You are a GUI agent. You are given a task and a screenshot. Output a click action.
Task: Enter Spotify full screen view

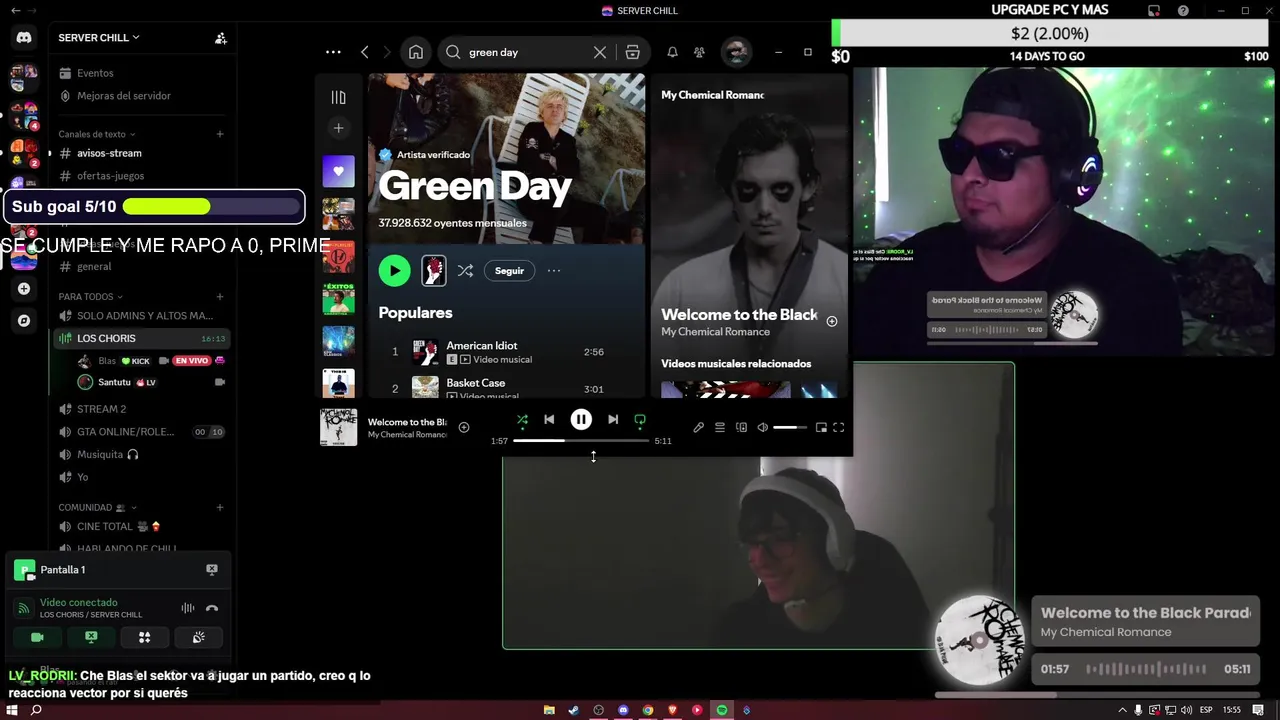coord(839,428)
